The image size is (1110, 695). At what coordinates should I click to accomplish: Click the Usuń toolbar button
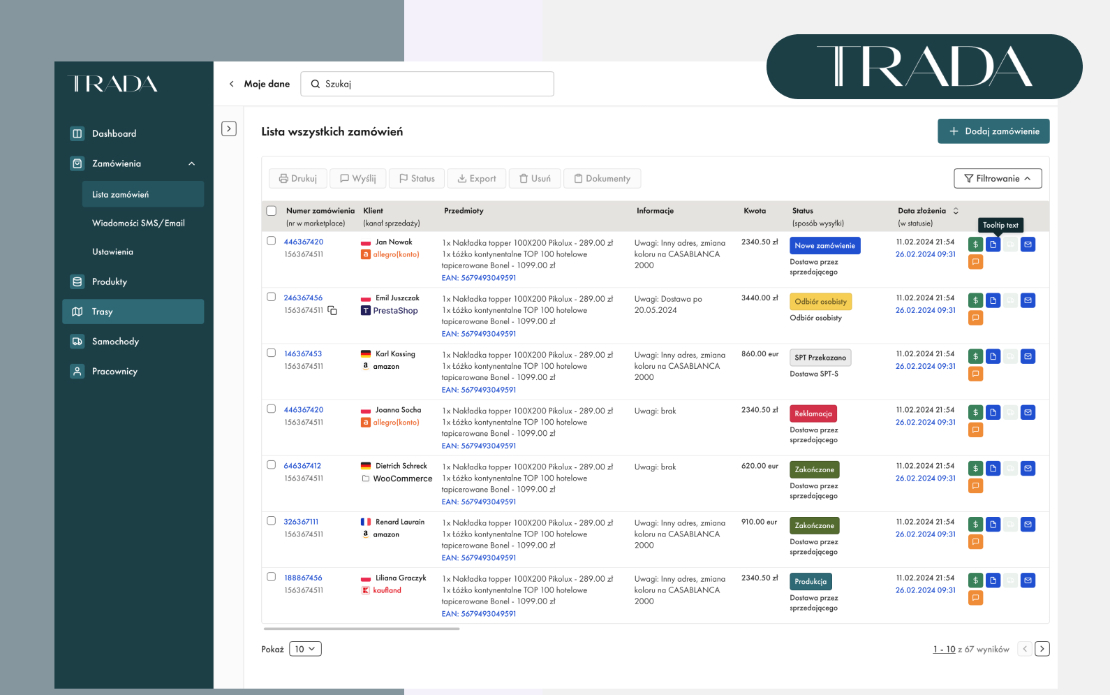[x=534, y=178]
